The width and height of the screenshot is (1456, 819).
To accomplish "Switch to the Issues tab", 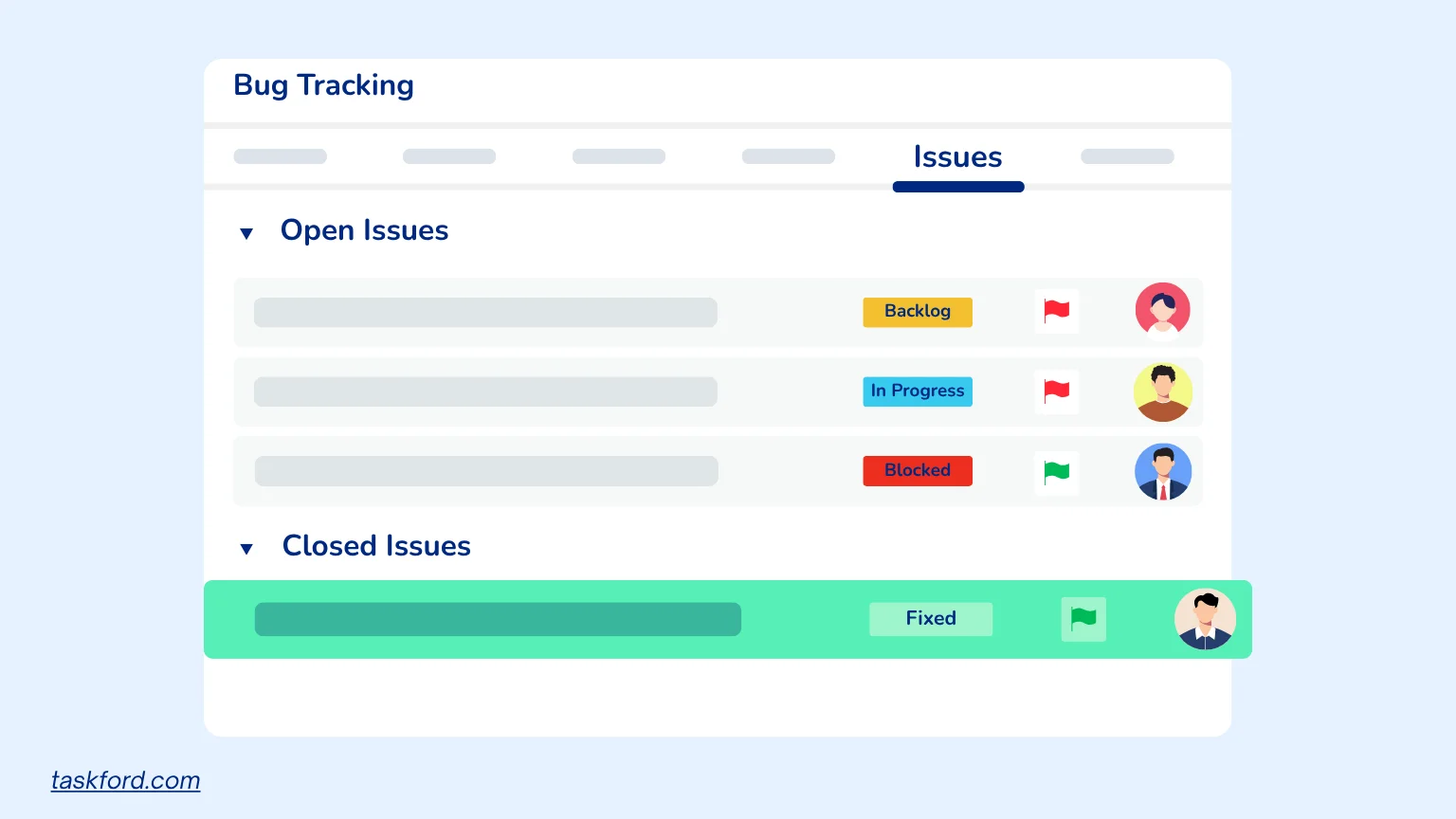I will [957, 157].
